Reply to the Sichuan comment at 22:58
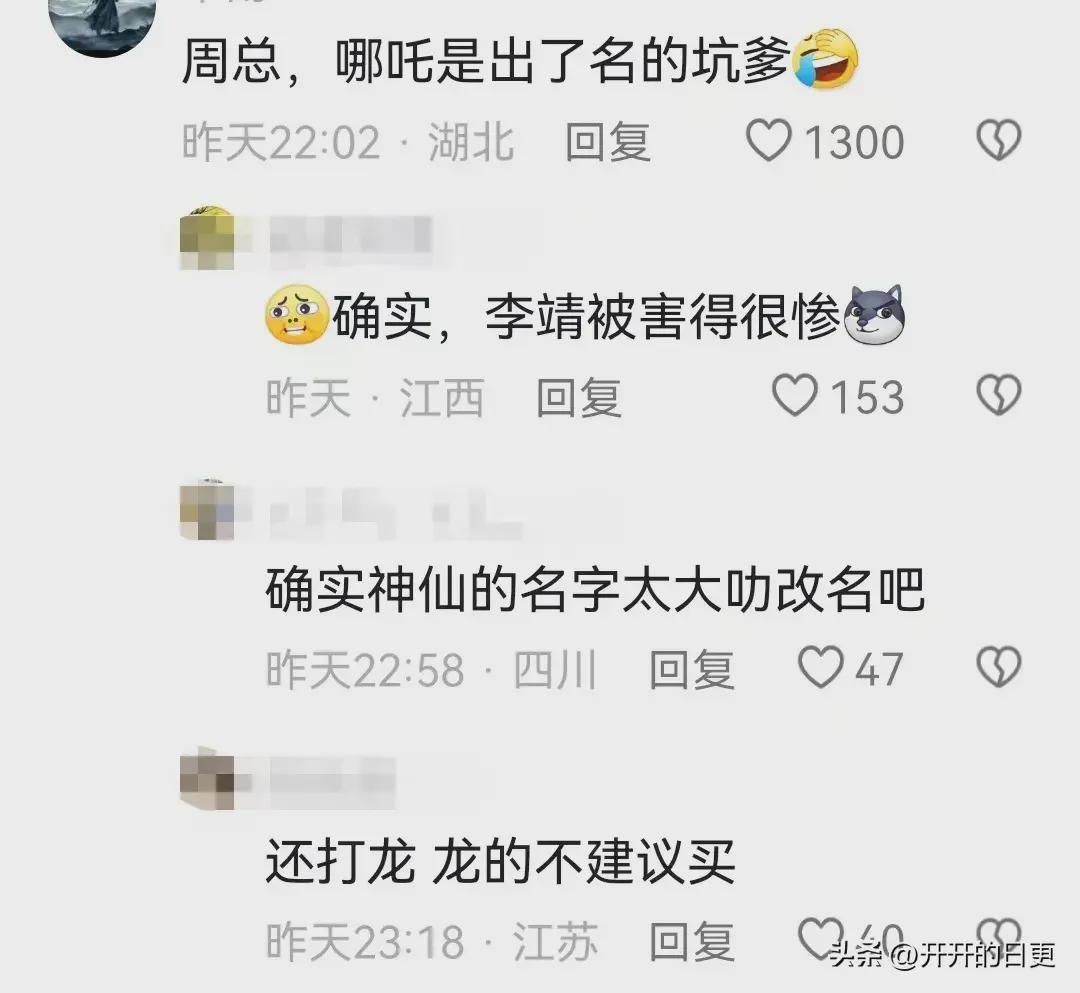Image resolution: width=1080 pixels, height=993 pixels. [x=692, y=669]
